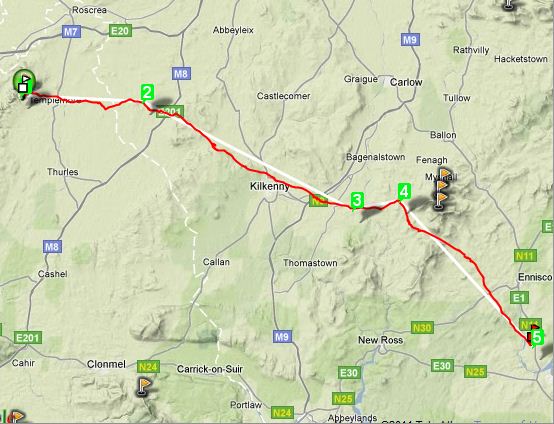Click the Carlow town label
Screen dimensions: 554x424
pos(406,82)
